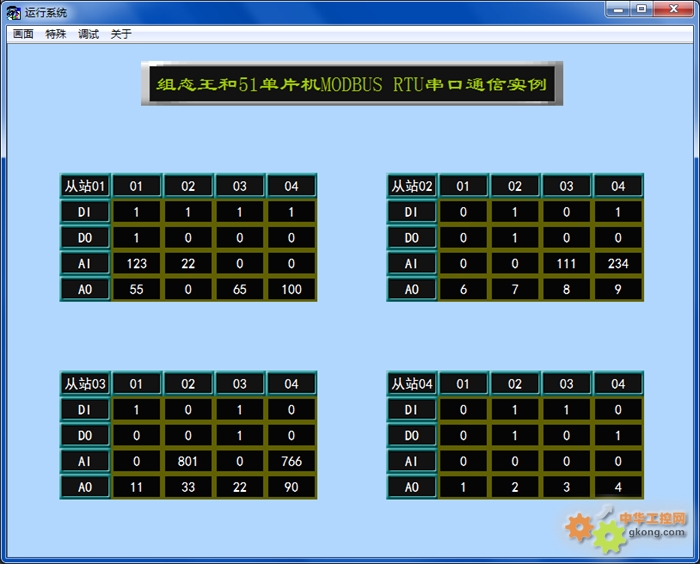The image size is (700, 564).
Task: Click the 从站04 table header
Action: [x=412, y=384]
